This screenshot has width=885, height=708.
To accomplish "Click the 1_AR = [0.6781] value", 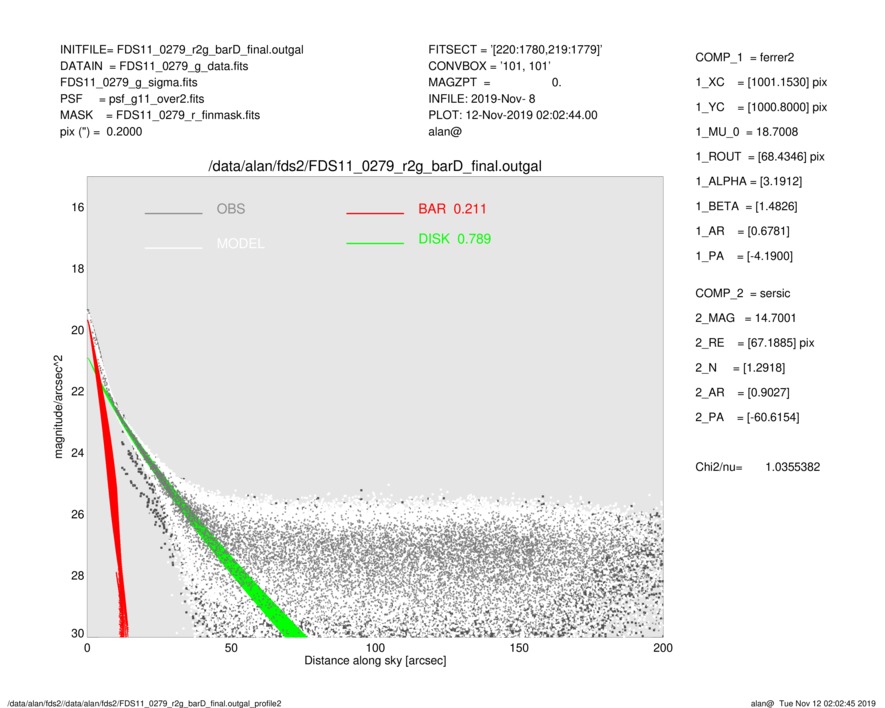I will [742, 231].
